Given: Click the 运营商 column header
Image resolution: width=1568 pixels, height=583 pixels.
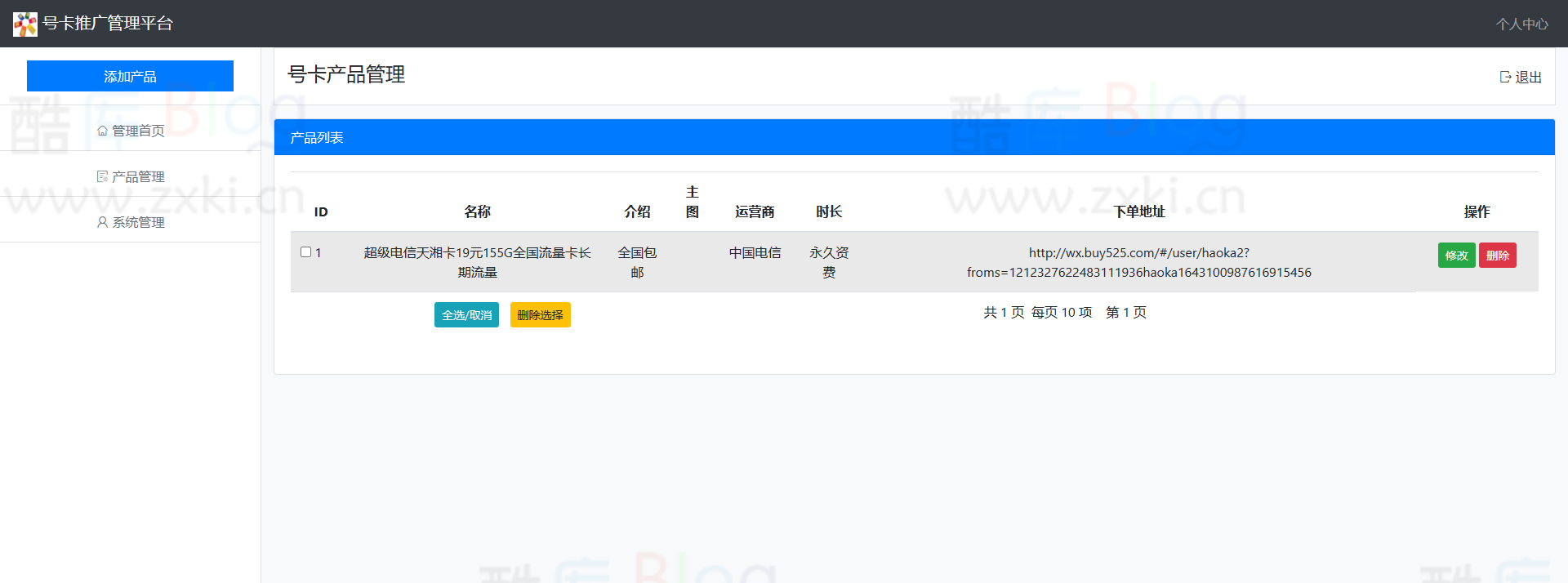Looking at the screenshot, I should [754, 211].
